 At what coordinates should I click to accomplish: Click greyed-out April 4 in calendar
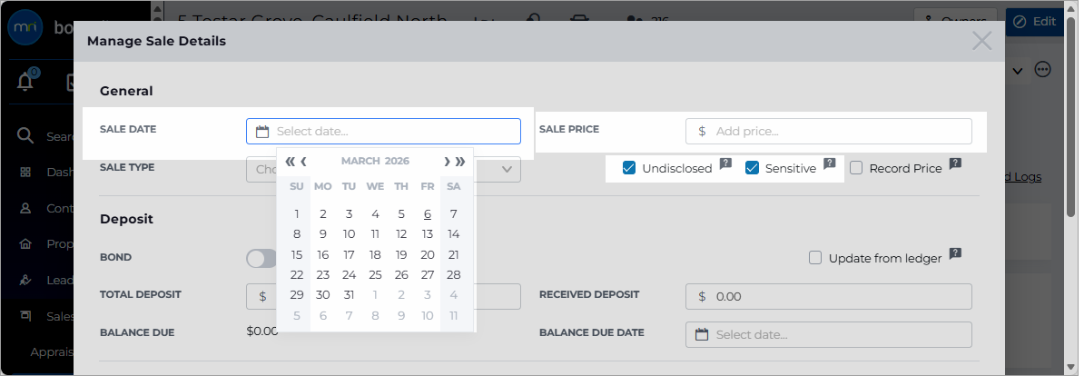coord(454,295)
